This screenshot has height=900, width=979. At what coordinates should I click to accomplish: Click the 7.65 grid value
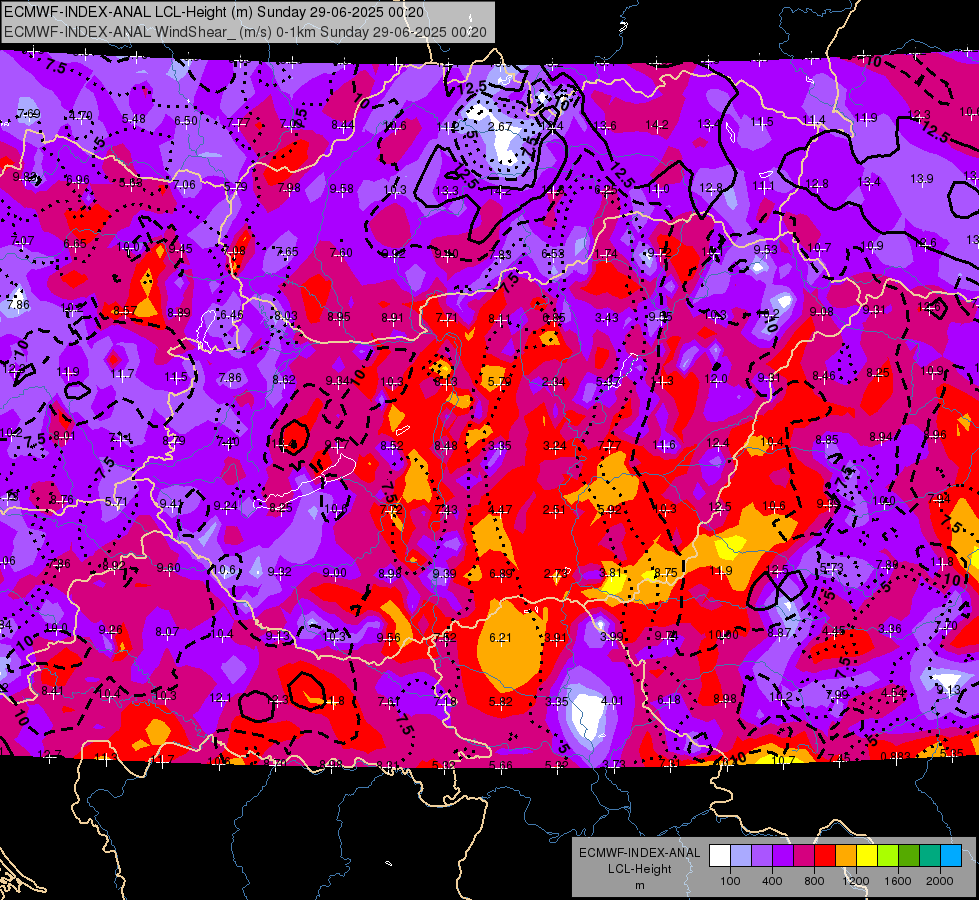click(x=287, y=252)
